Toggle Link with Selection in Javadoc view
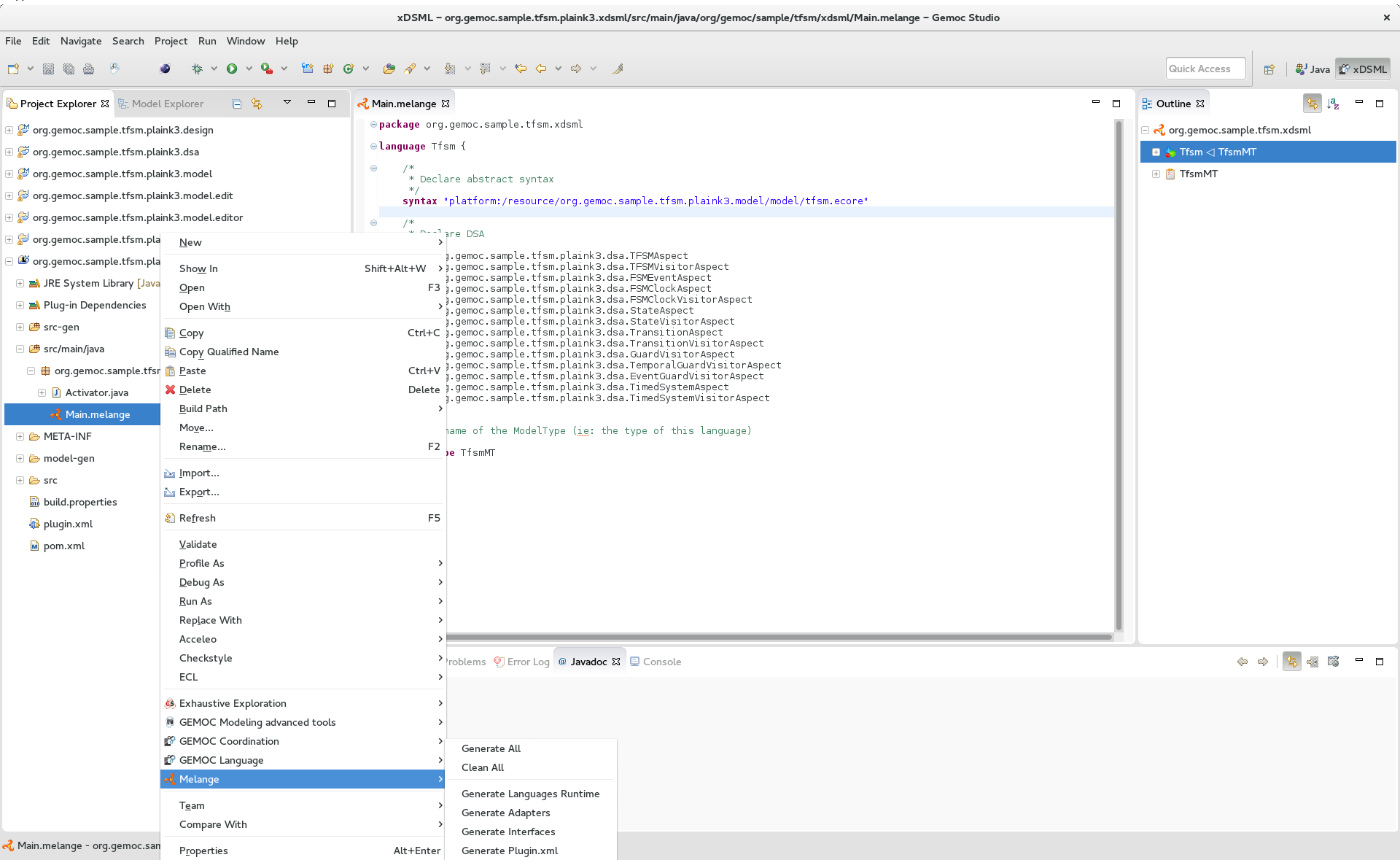The width and height of the screenshot is (1400, 860). point(1291,662)
